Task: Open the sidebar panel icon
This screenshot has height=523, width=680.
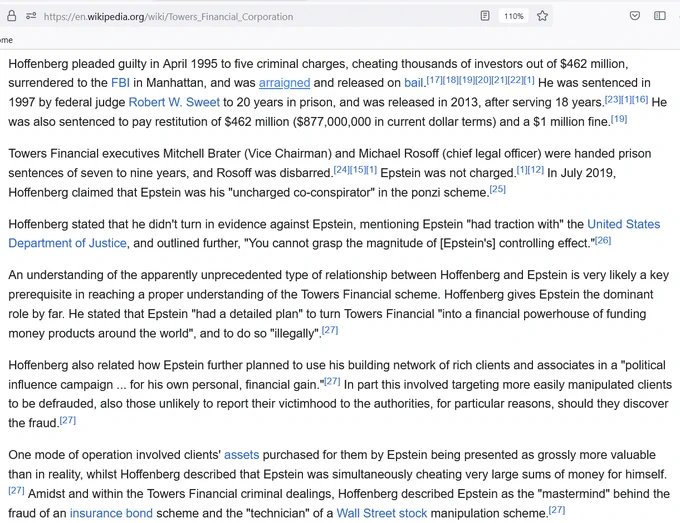Action: [x=660, y=16]
